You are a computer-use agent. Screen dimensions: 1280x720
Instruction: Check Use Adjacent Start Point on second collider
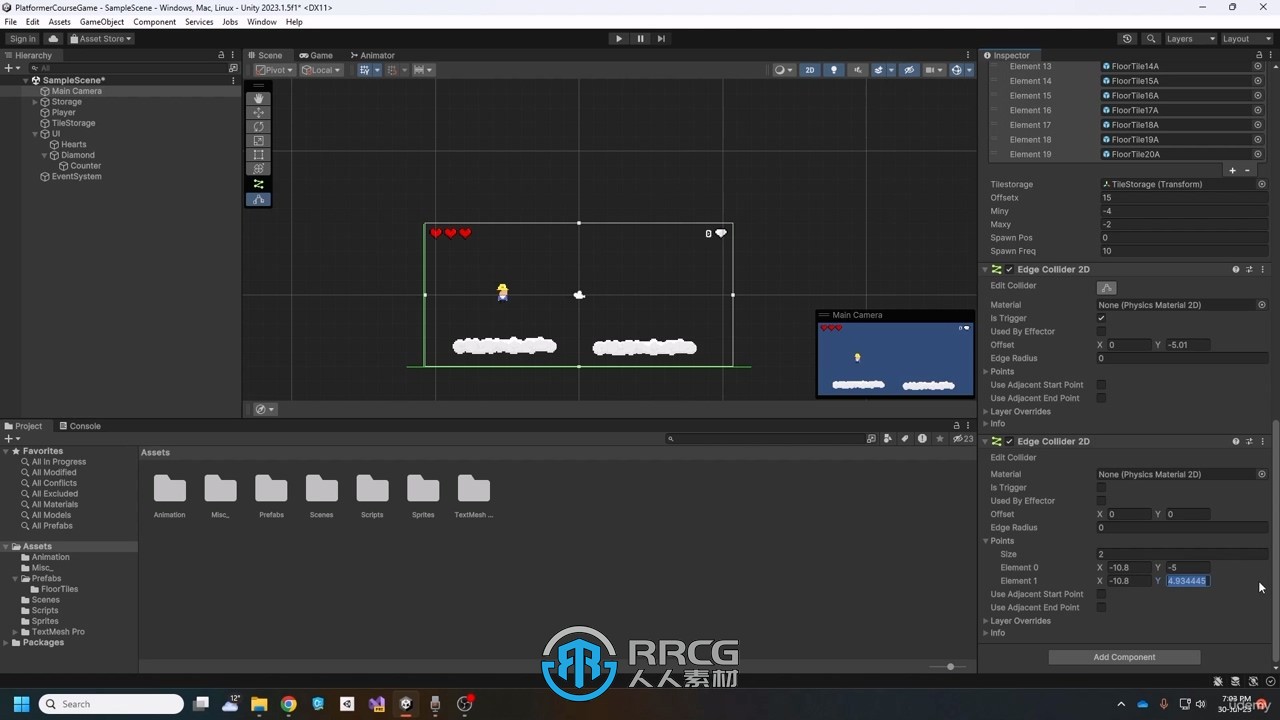point(1101,594)
